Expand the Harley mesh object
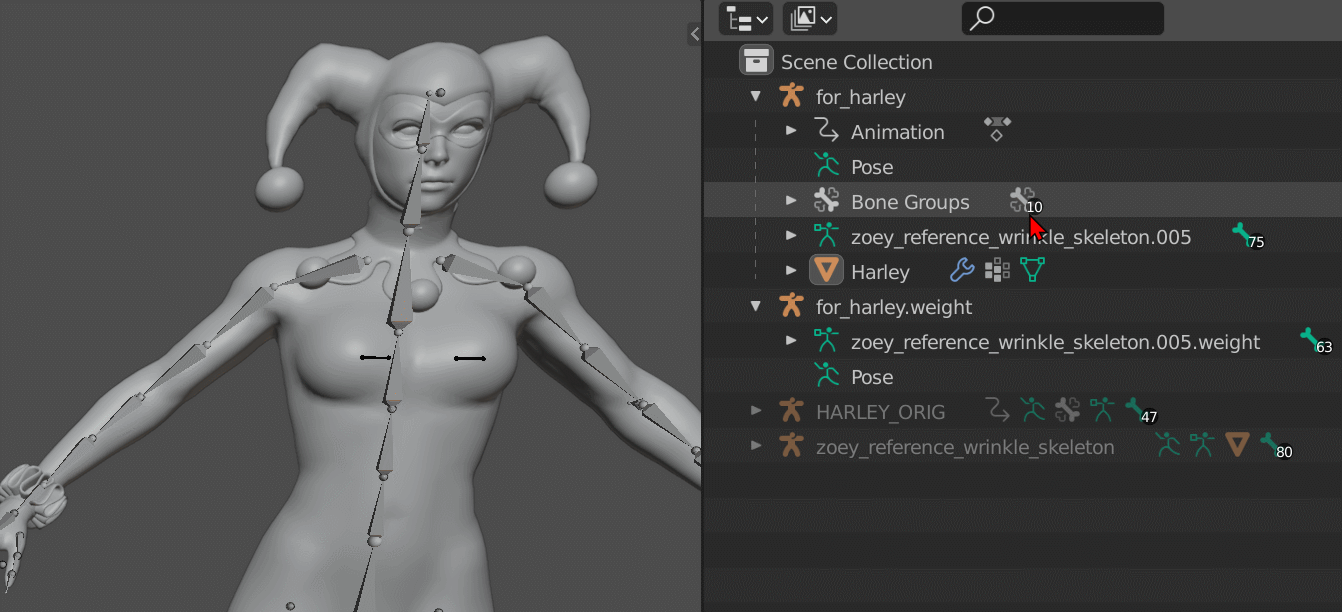 point(791,271)
